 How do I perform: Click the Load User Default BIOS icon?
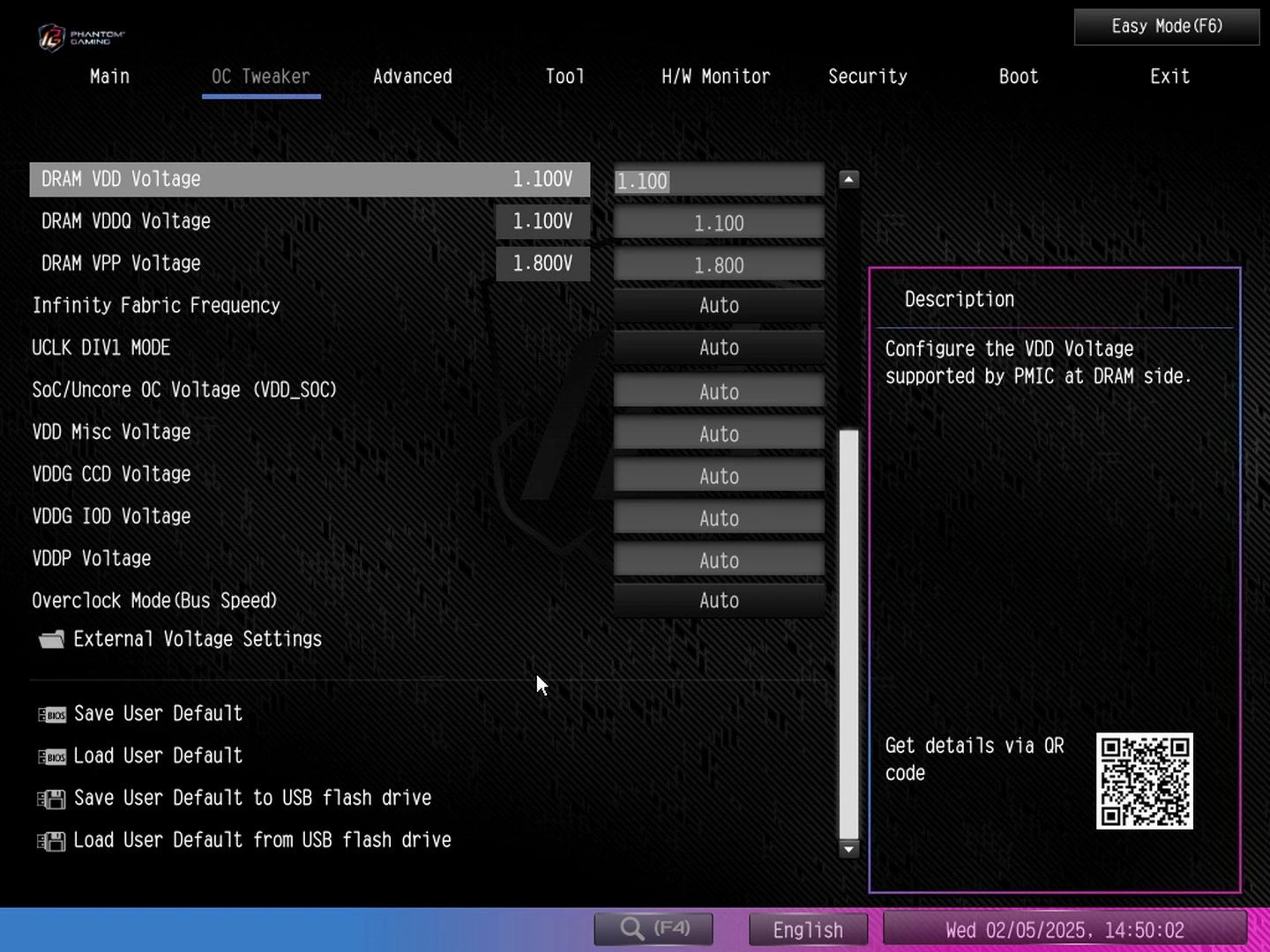tap(52, 756)
